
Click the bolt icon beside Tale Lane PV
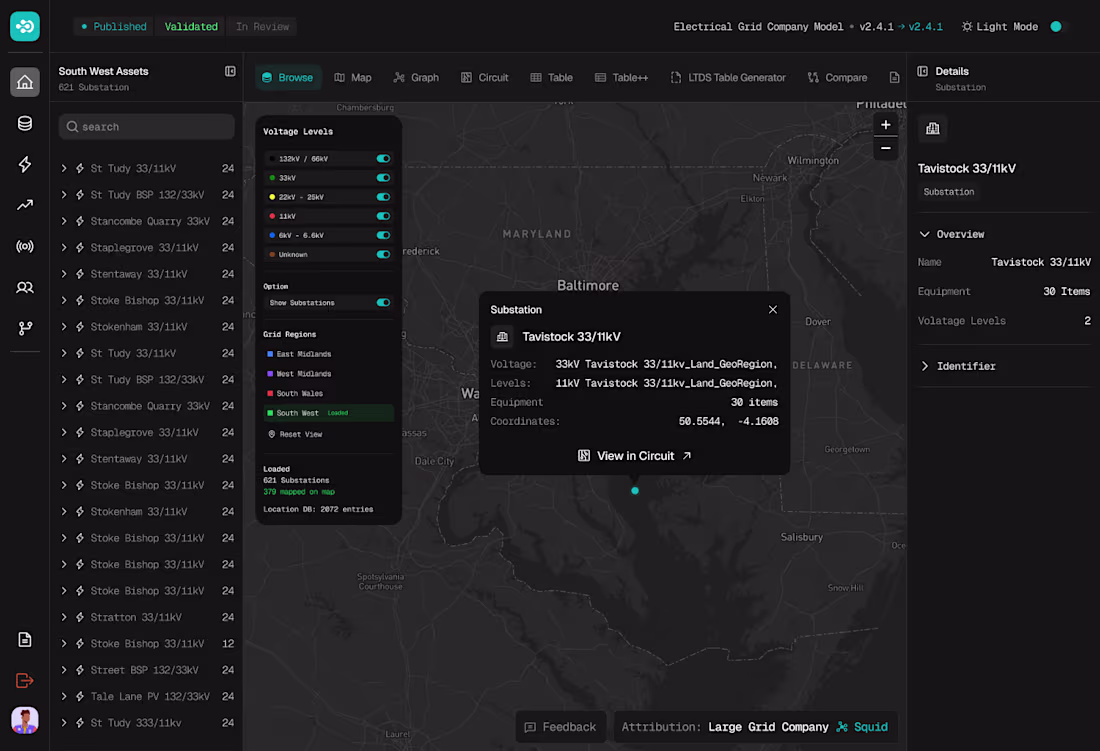pyautogui.click(x=80, y=696)
